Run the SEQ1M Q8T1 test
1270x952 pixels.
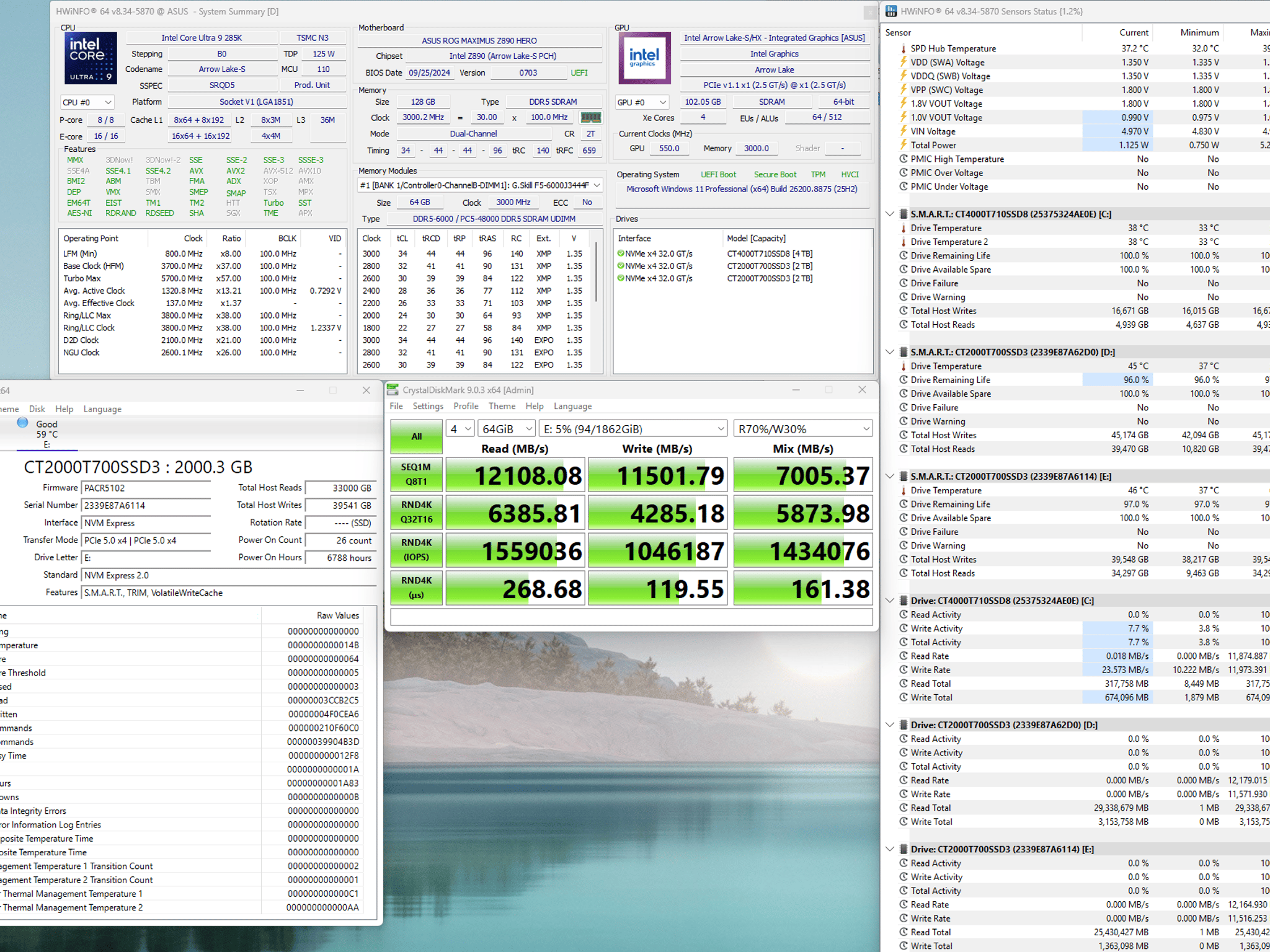tap(416, 475)
